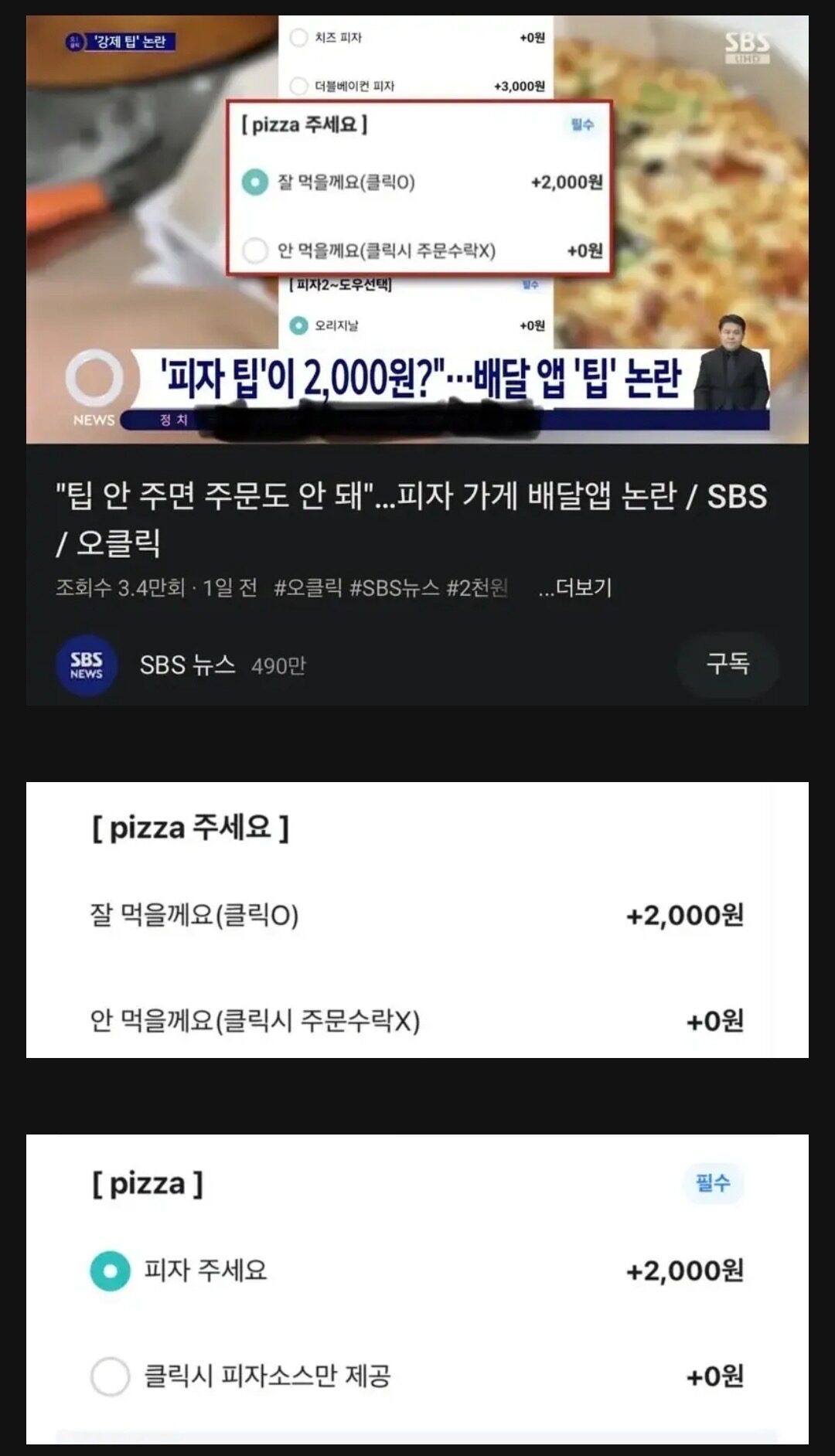The image size is (835, 1456).
Task: Click the SBS UHD logo on video
Action: (747, 48)
